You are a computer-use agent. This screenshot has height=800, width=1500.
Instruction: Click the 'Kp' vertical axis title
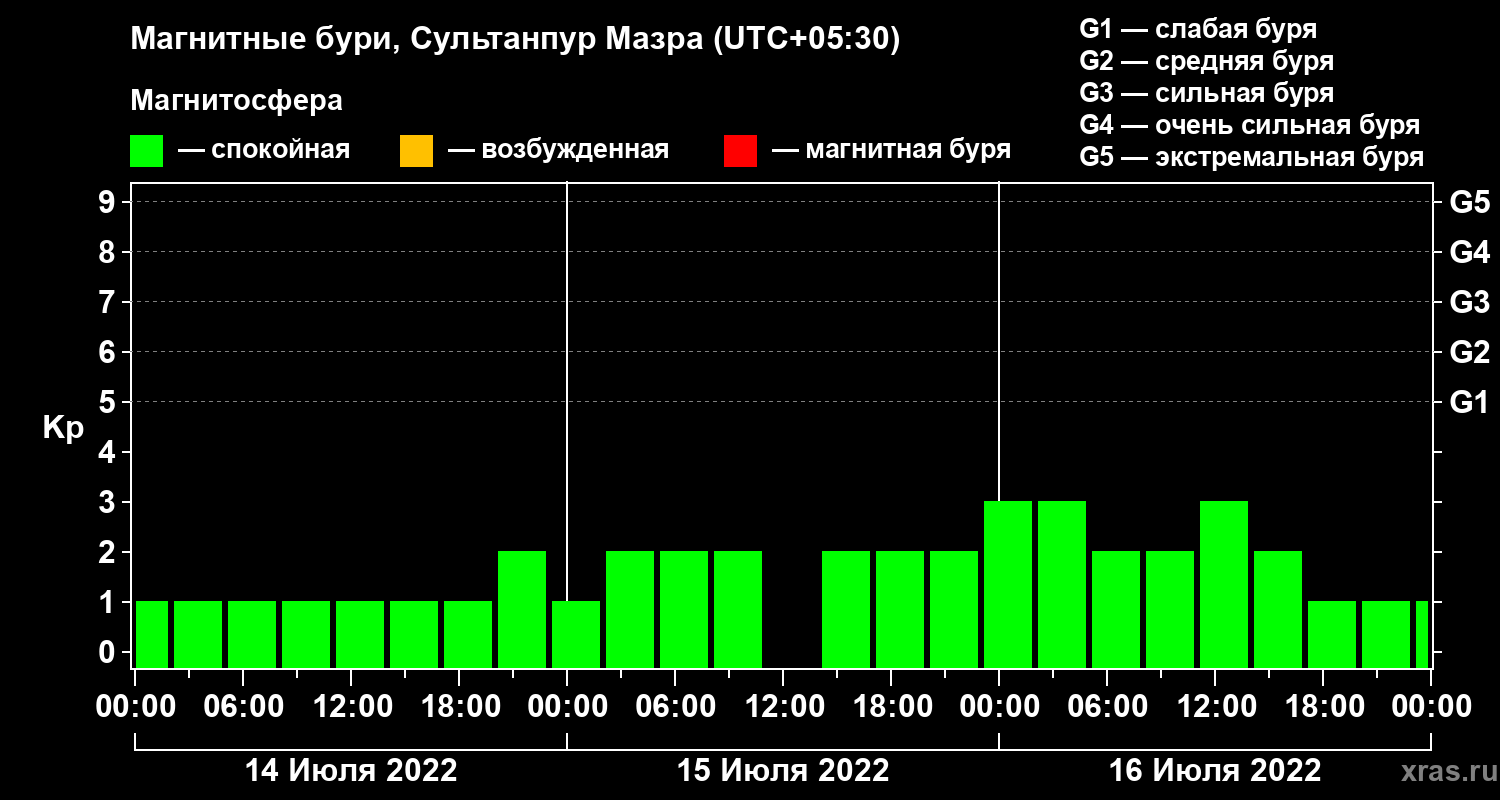[x=63, y=428]
